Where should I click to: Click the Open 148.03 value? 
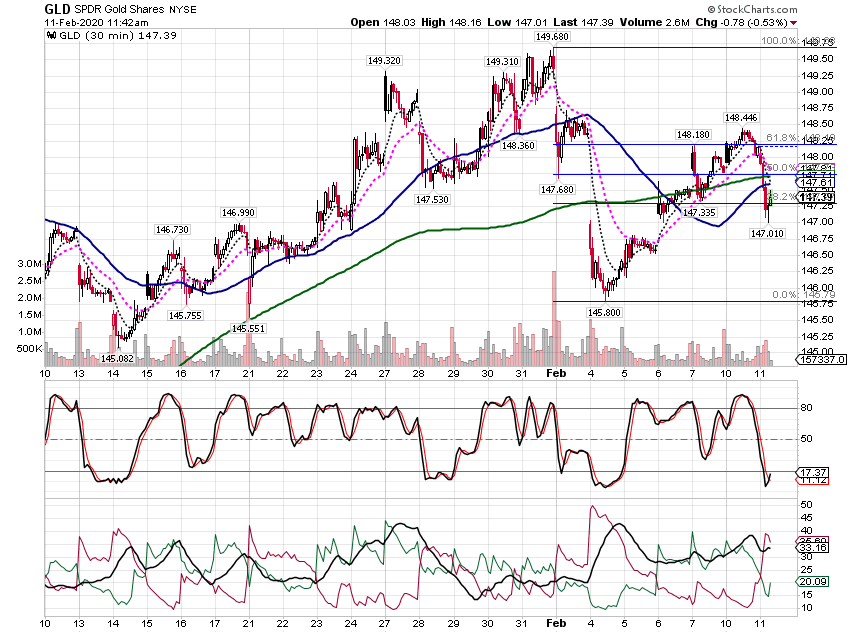[x=383, y=22]
